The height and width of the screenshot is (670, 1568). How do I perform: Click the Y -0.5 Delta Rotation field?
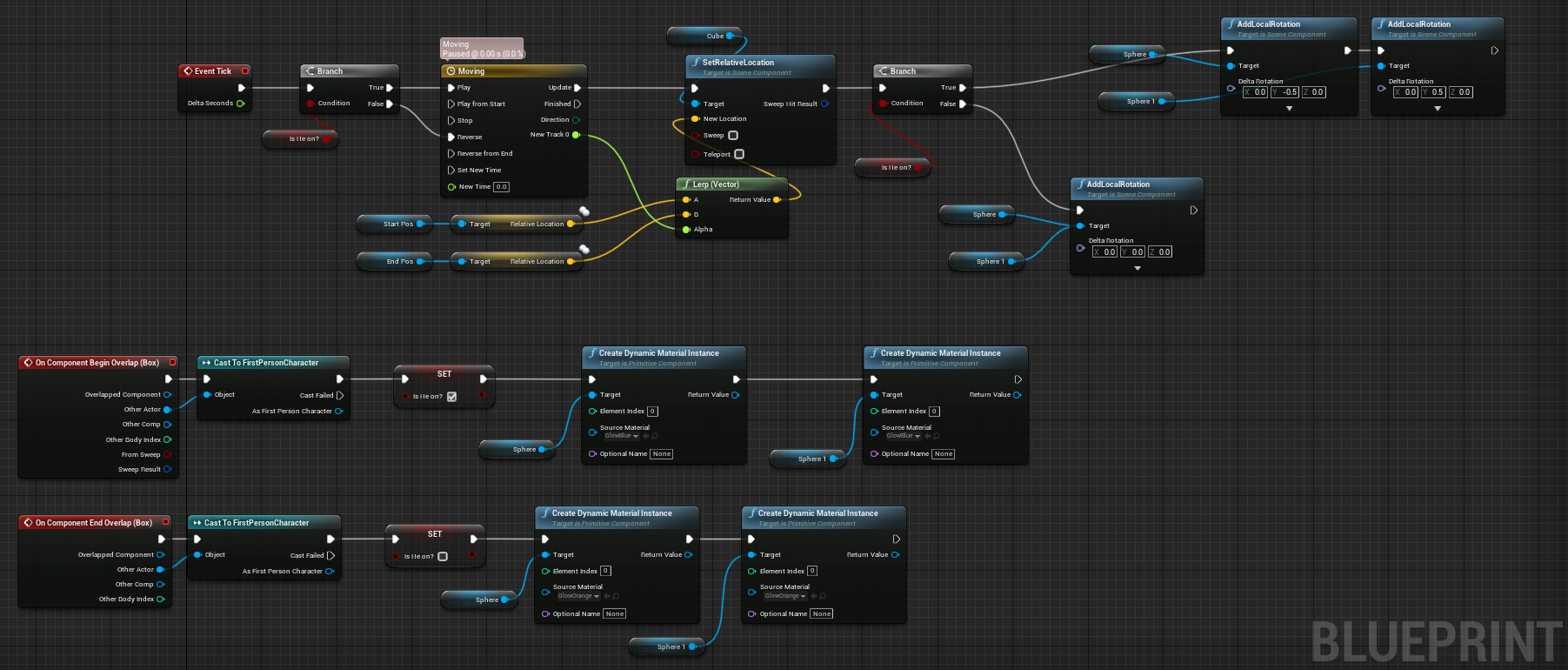coord(1285,92)
